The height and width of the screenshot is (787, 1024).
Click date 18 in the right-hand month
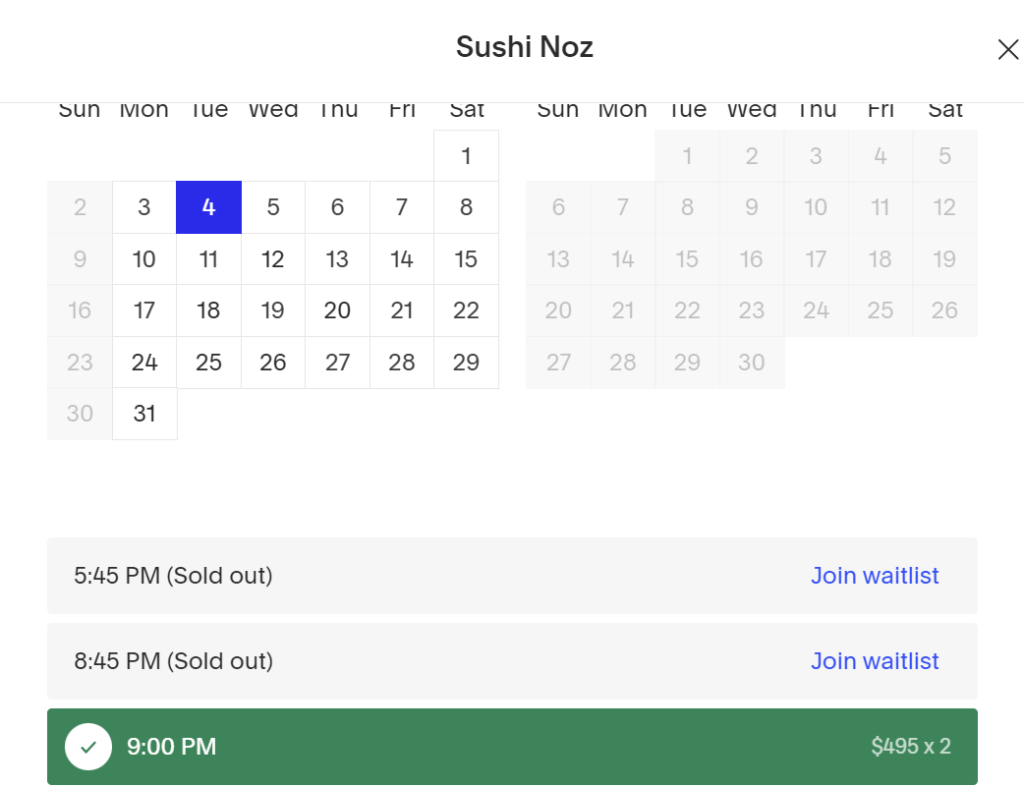pyautogui.click(x=880, y=259)
